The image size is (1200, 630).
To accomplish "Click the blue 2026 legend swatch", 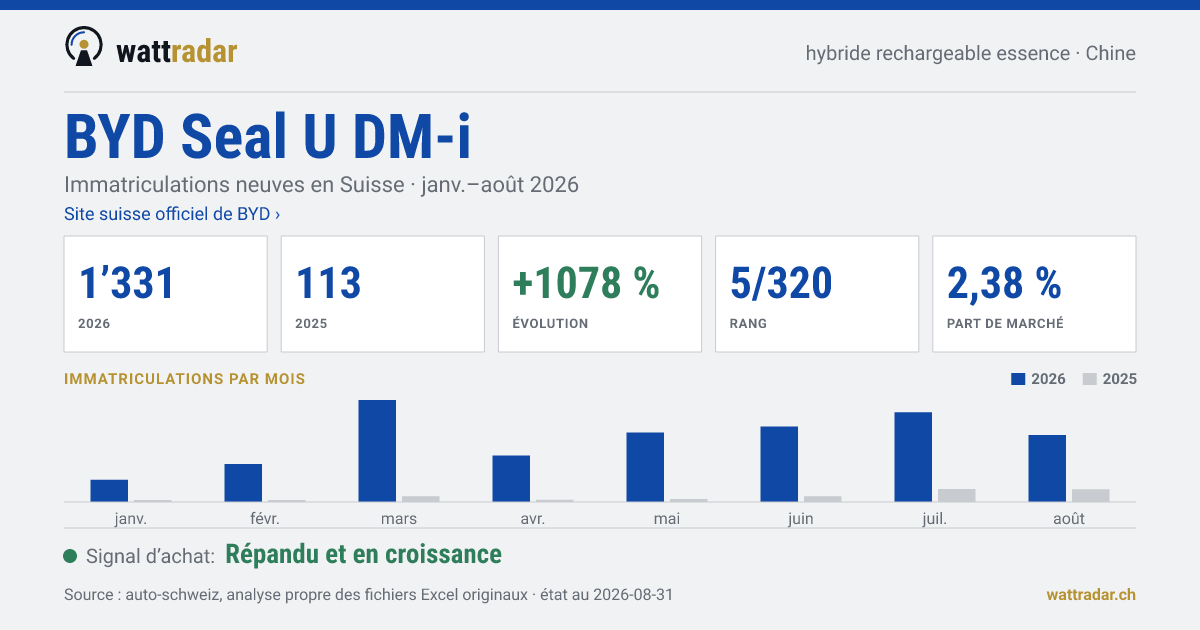I will (1018, 379).
